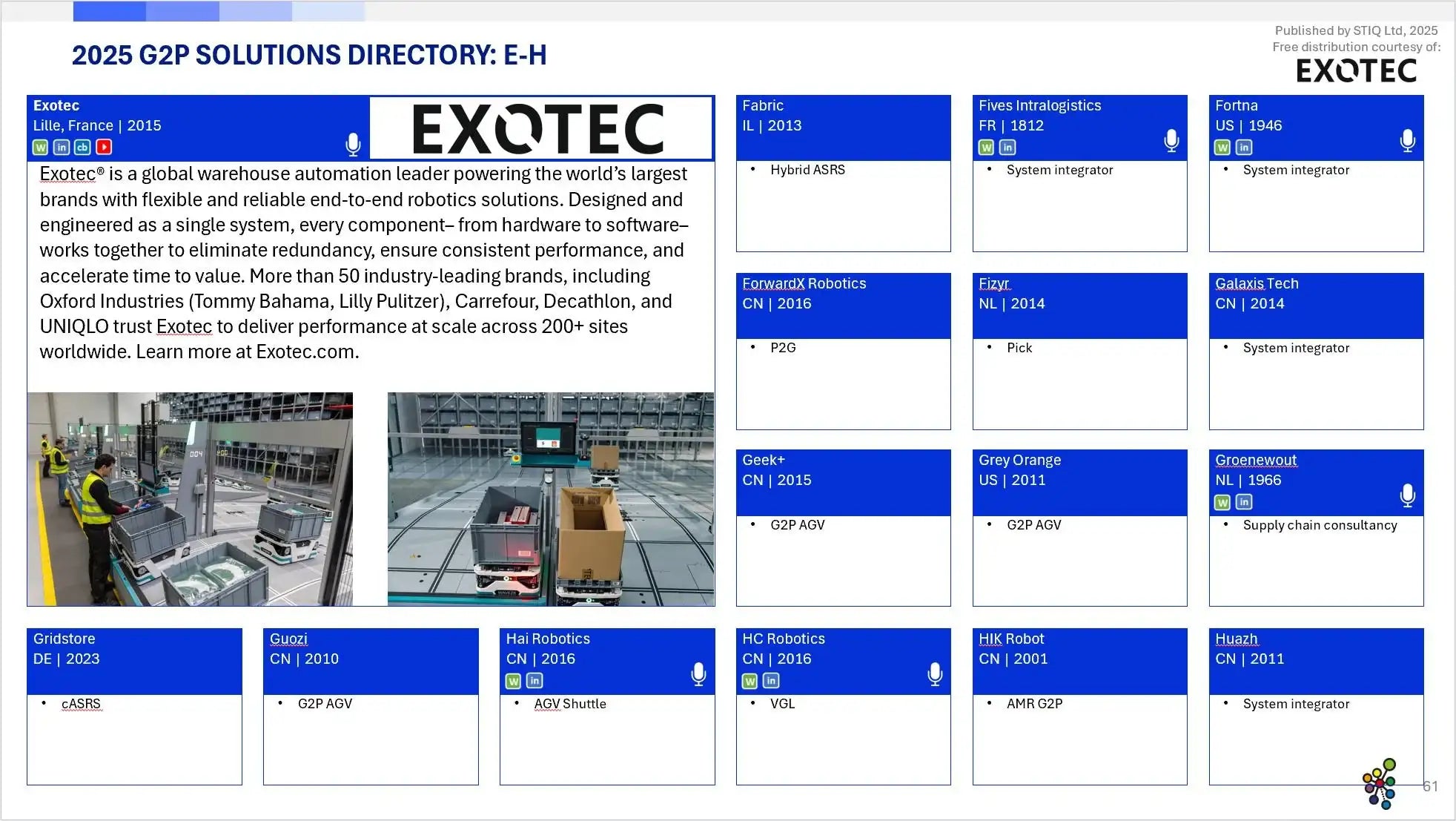The height and width of the screenshot is (821, 1456).
Task: Click the 'Grey Orange' company name
Action: pos(1019,460)
